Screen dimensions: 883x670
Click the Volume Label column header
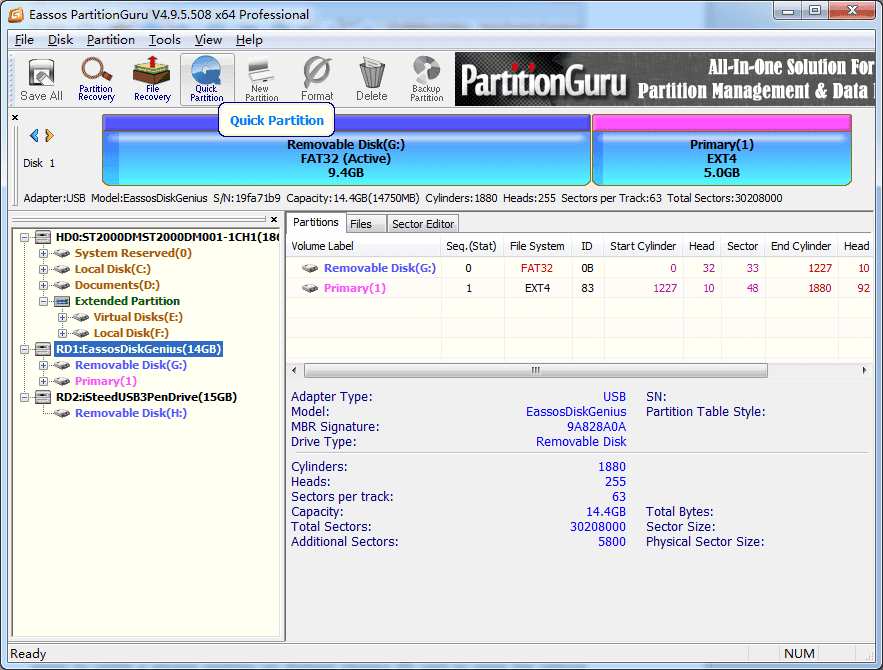(x=363, y=246)
